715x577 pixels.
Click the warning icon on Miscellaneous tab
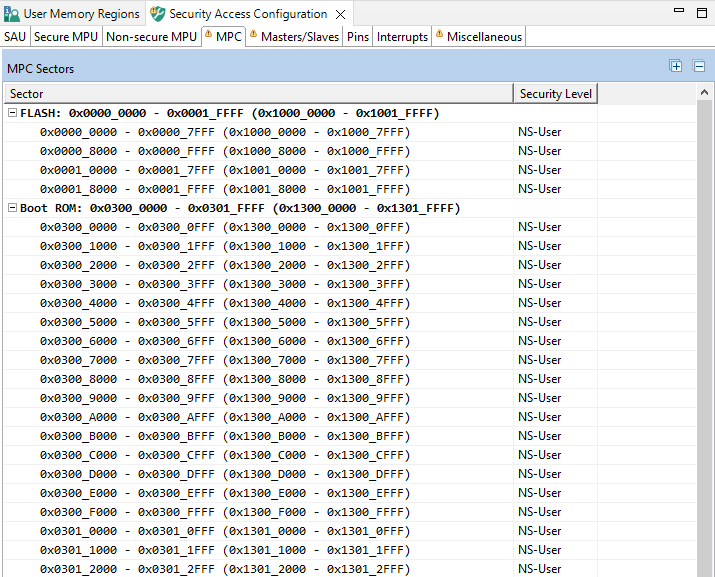(439, 36)
